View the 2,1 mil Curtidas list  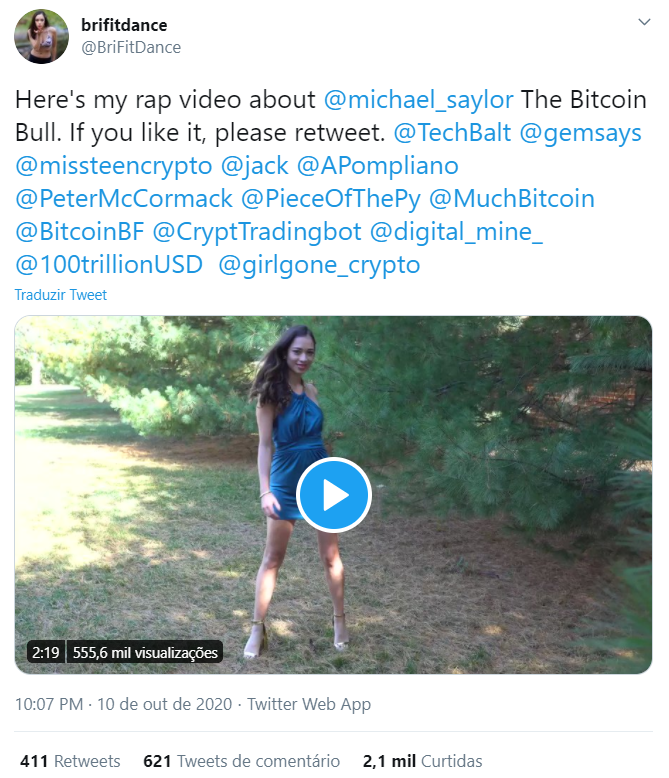coord(422,761)
